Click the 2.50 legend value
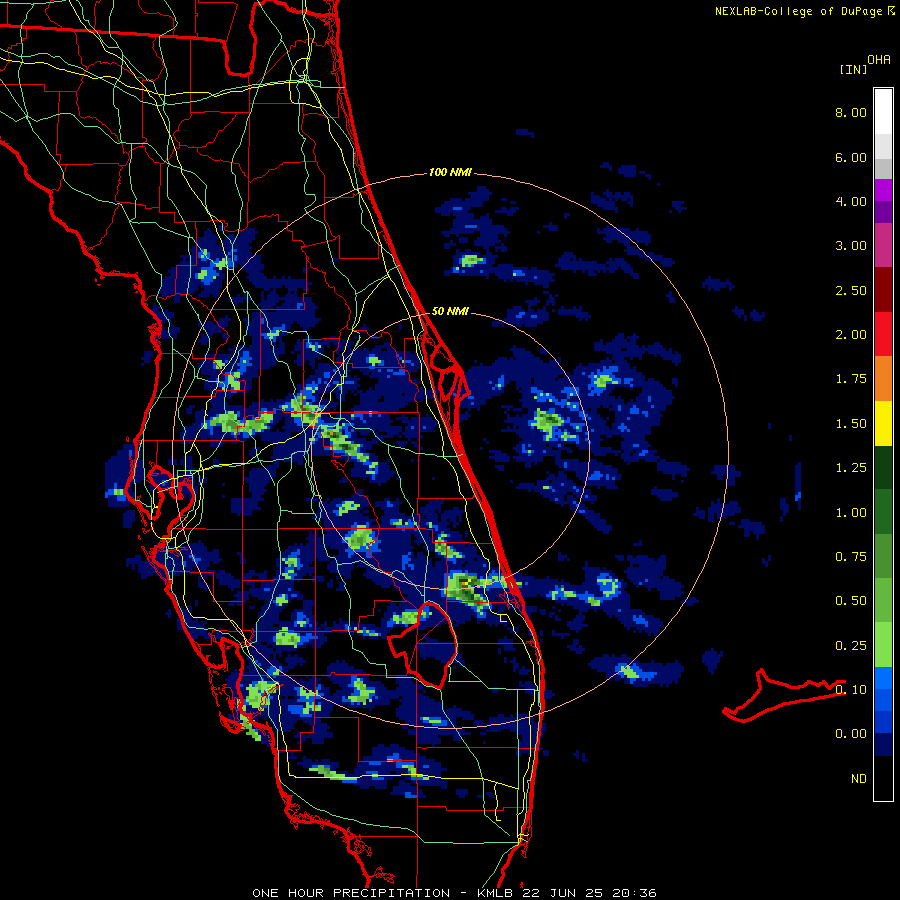 pyautogui.click(x=851, y=290)
